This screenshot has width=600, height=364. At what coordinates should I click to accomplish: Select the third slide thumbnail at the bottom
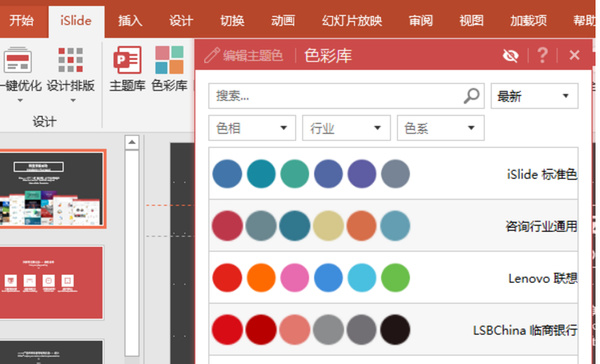51,352
